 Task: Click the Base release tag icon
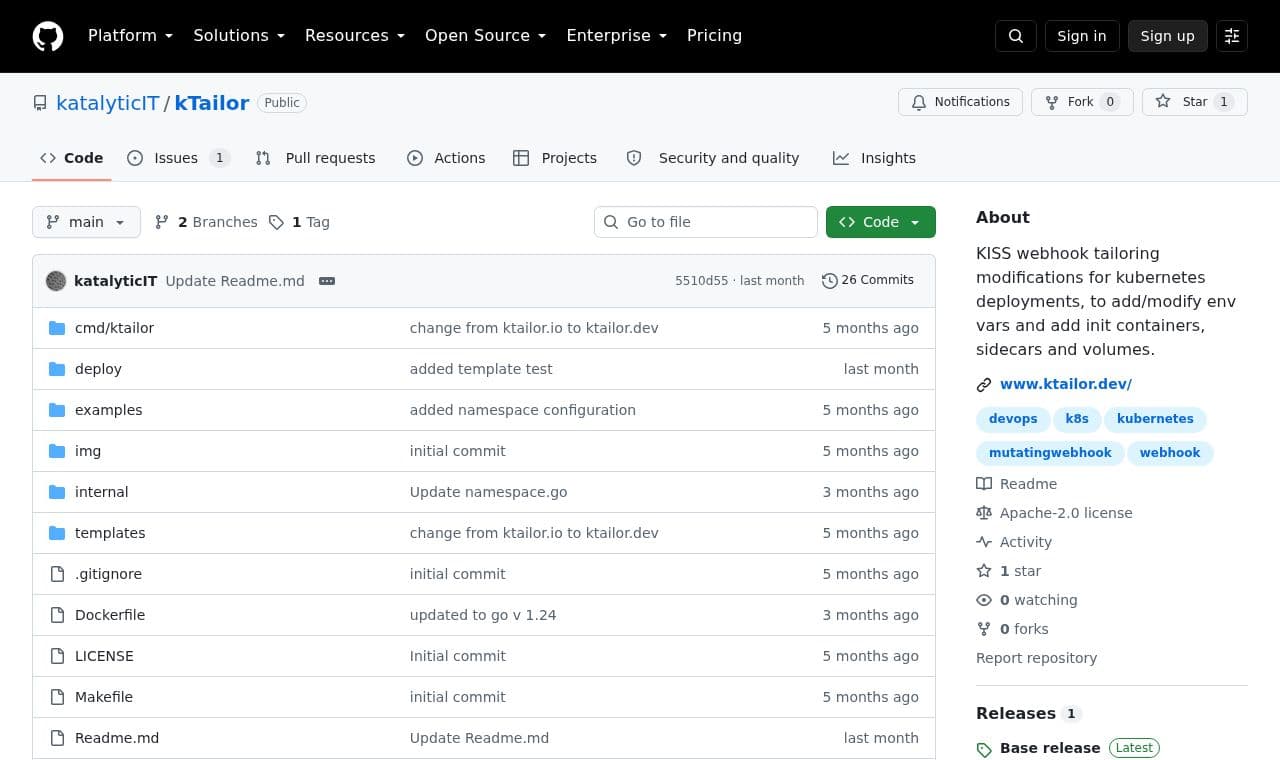[x=984, y=749]
